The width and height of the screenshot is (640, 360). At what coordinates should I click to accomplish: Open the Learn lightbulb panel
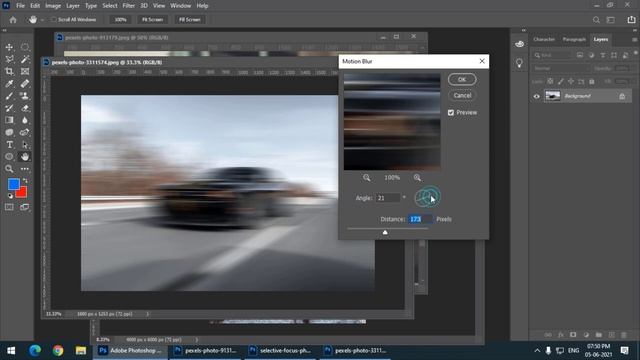[x=519, y=63]
